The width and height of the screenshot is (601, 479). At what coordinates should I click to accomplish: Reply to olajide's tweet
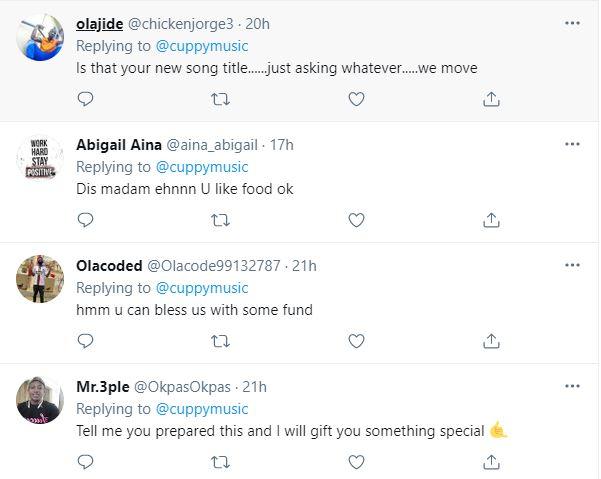tap(86, 99)
